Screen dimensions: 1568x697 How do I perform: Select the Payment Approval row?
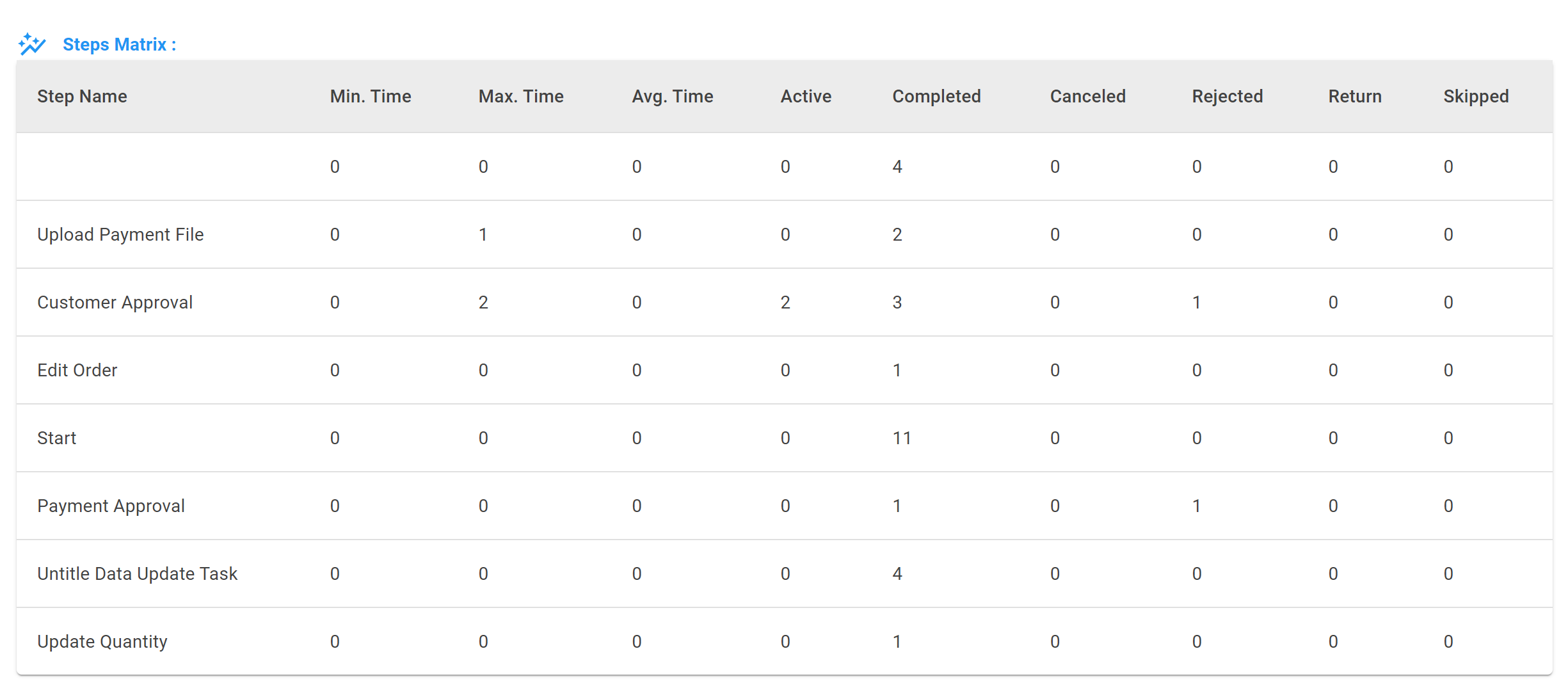[x=785, y=506]
